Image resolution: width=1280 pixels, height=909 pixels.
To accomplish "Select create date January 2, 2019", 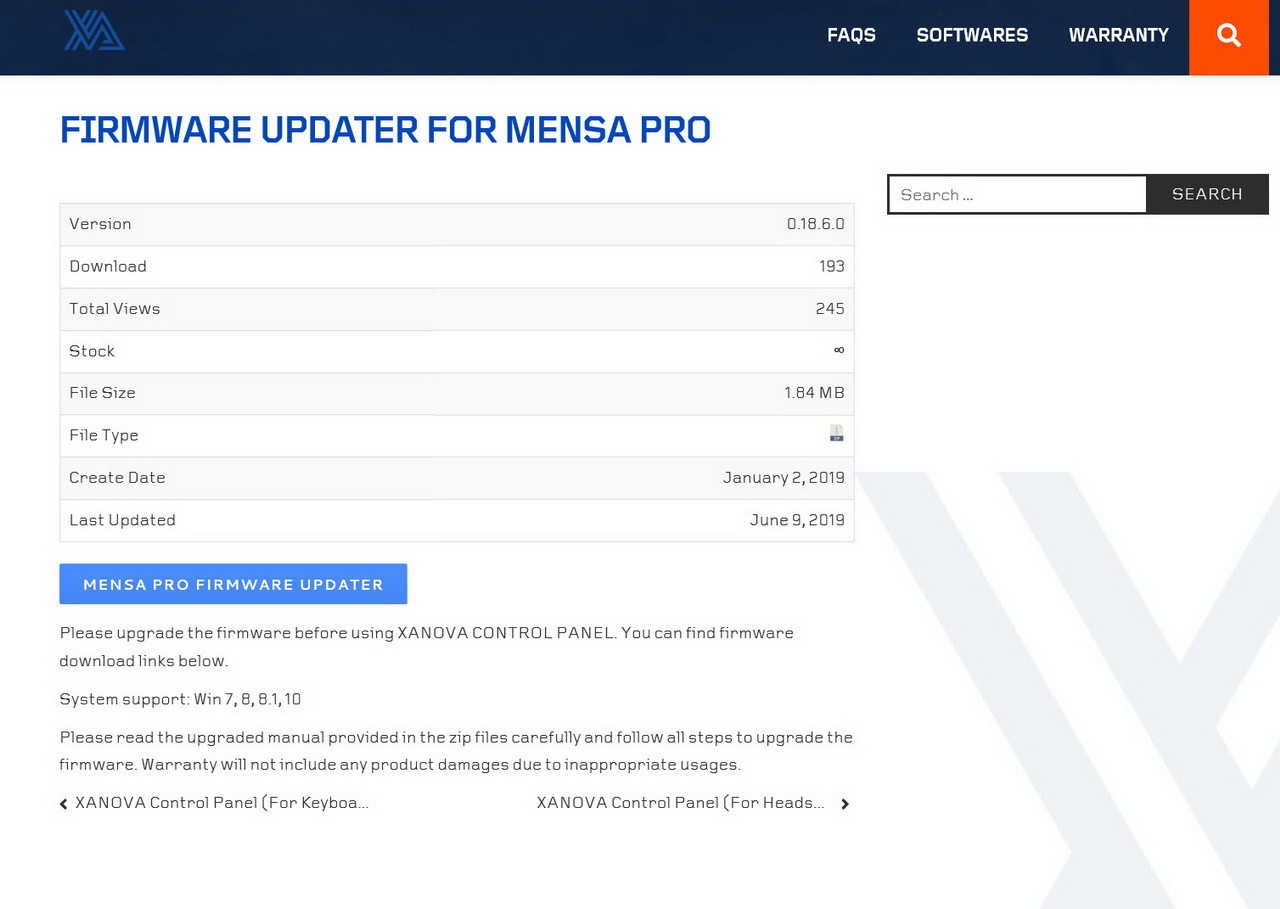I will point(784,478).
